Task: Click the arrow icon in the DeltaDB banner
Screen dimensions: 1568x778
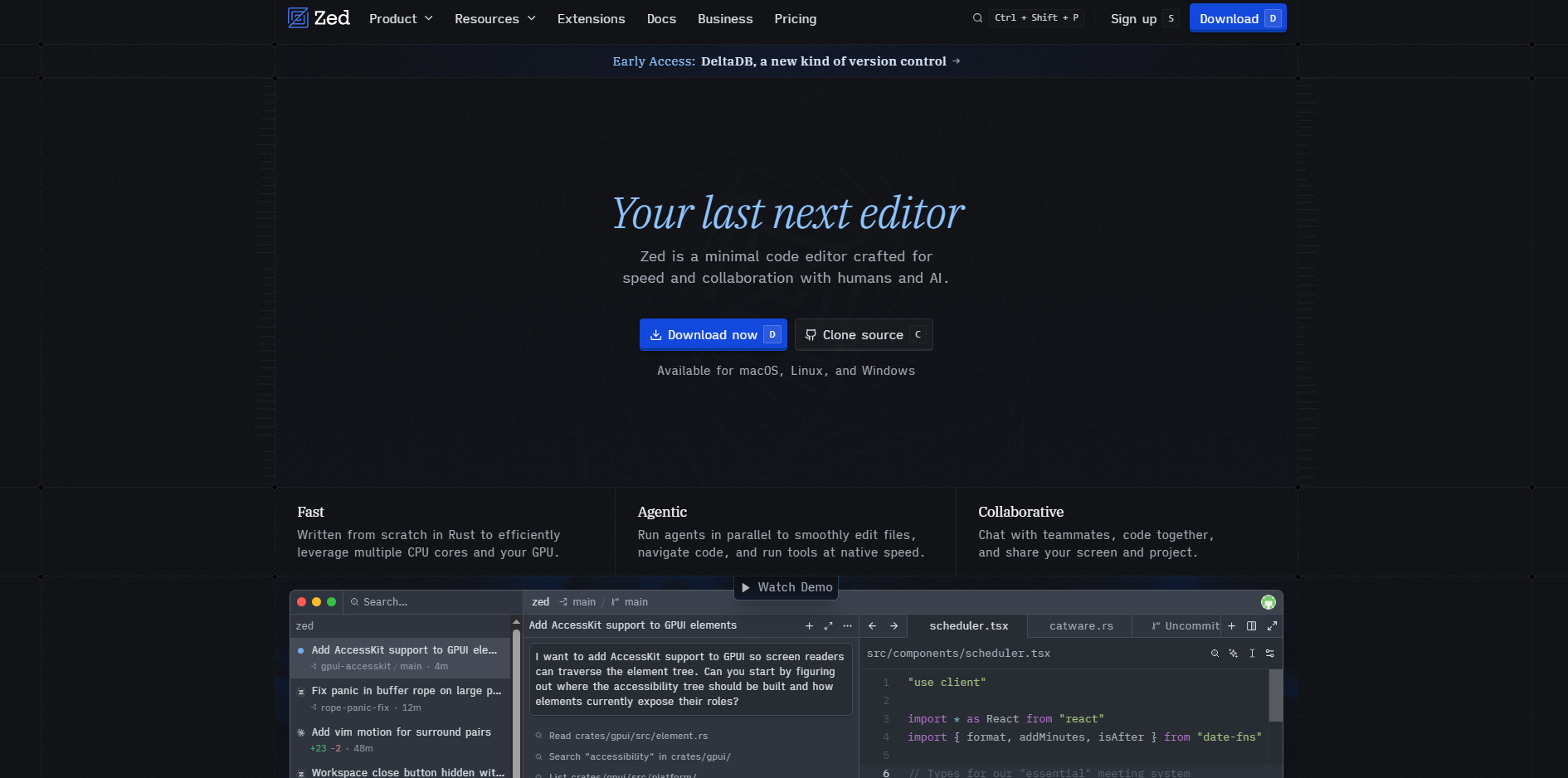Action: [x=956, y=61]
